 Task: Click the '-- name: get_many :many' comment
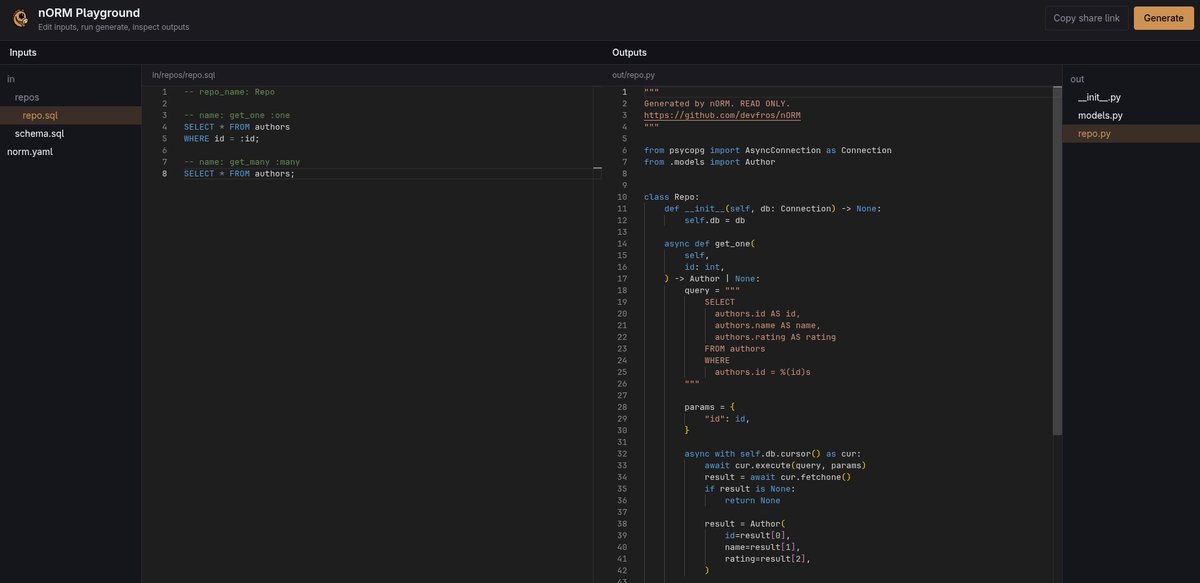(242, 161)
